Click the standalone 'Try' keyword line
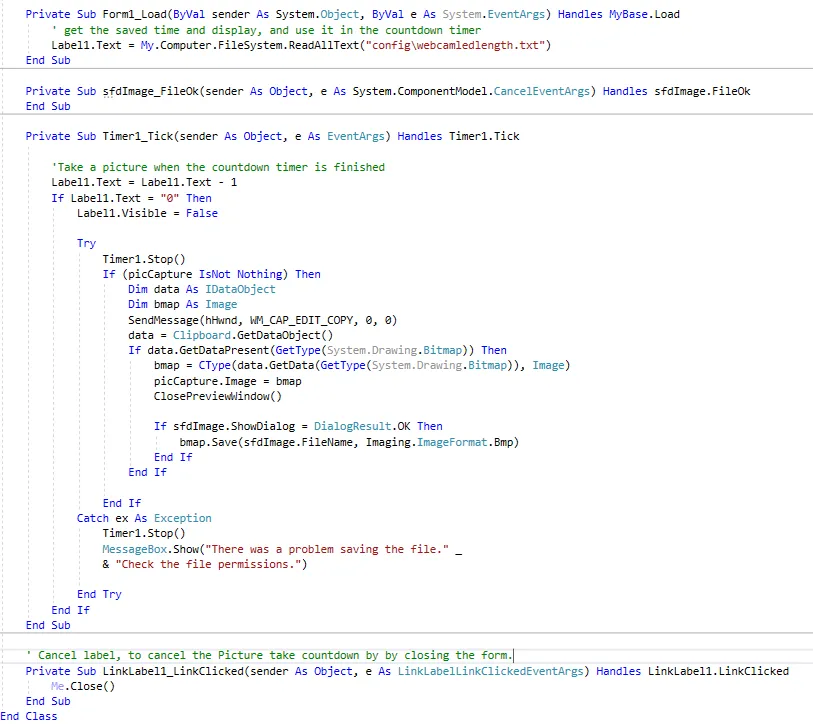 86,243
